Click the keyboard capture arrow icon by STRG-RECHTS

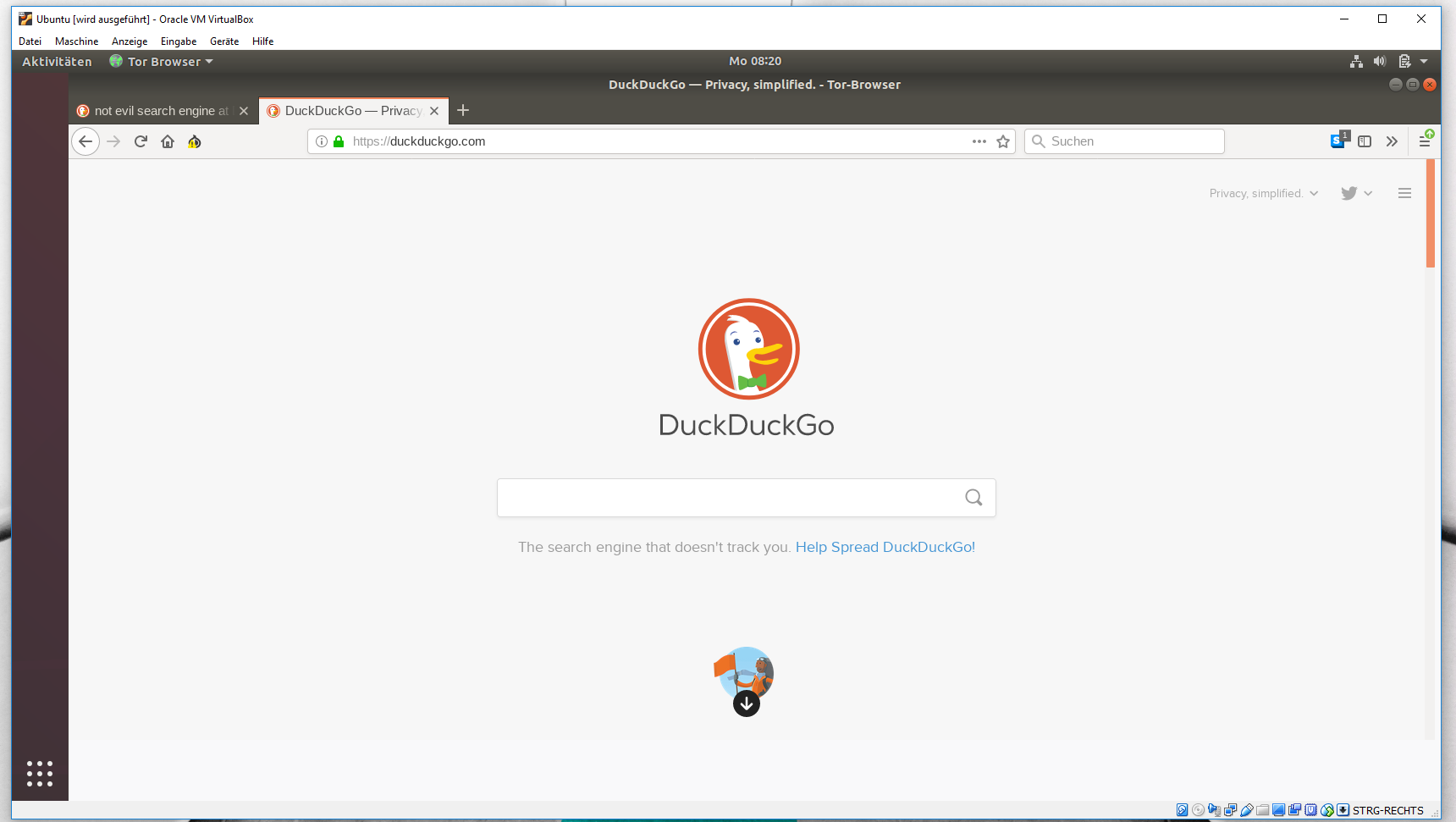click(1343, 810)
